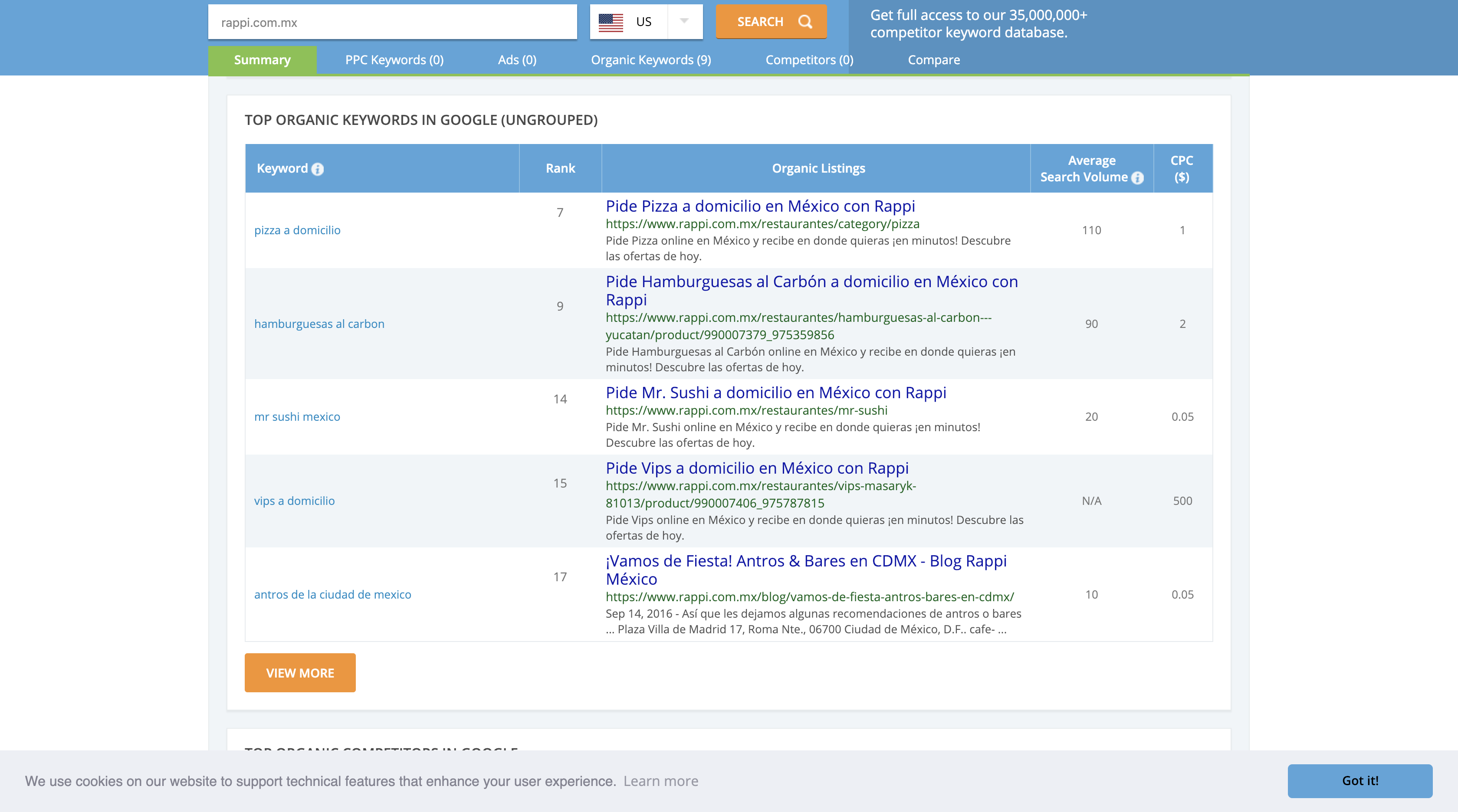Open the Learn more cookie link
1458x812 pixels.
[x=660, y=782]
